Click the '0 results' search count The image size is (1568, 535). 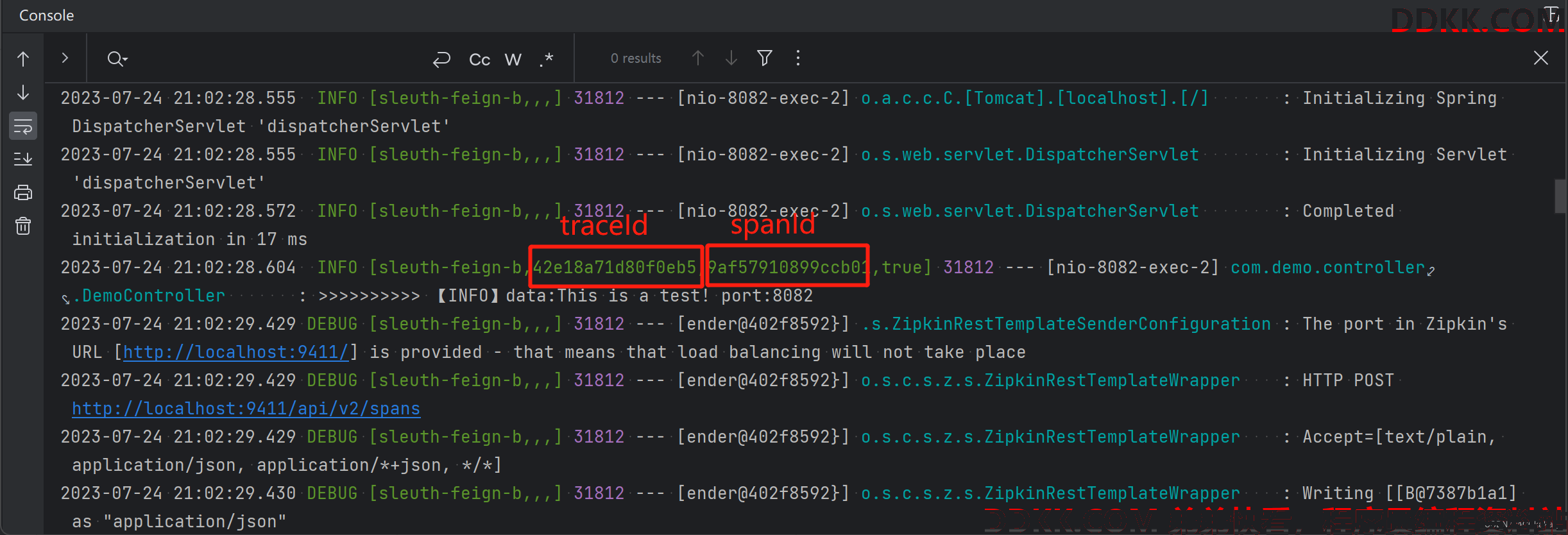[636, 58]
